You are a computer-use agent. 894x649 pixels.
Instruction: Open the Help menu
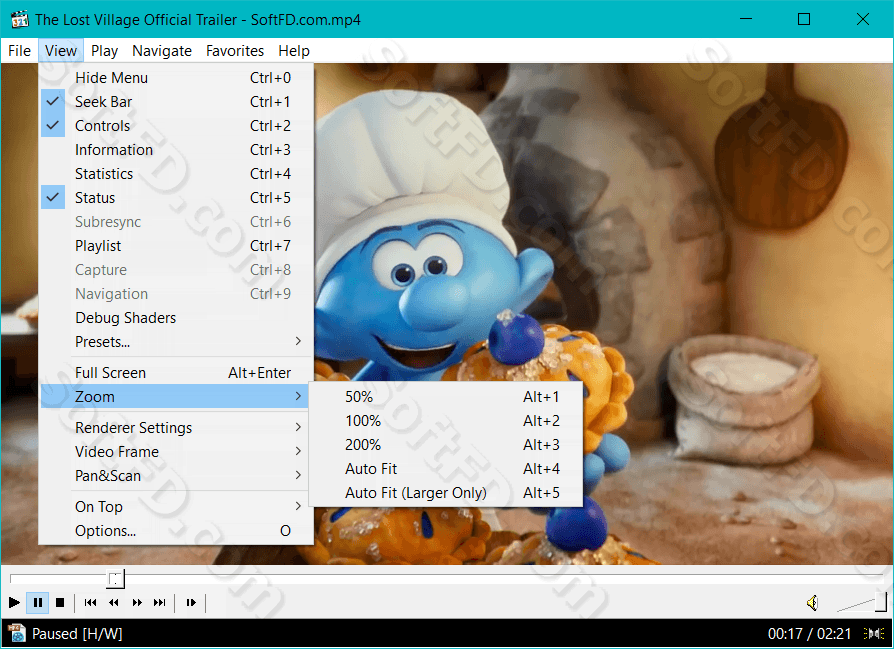[x=294, y=51]
